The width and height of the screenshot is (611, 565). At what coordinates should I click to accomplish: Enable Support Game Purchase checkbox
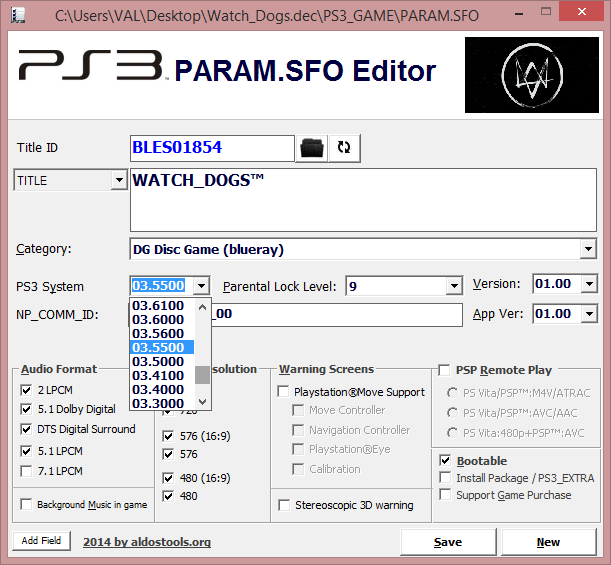[445, 495]
